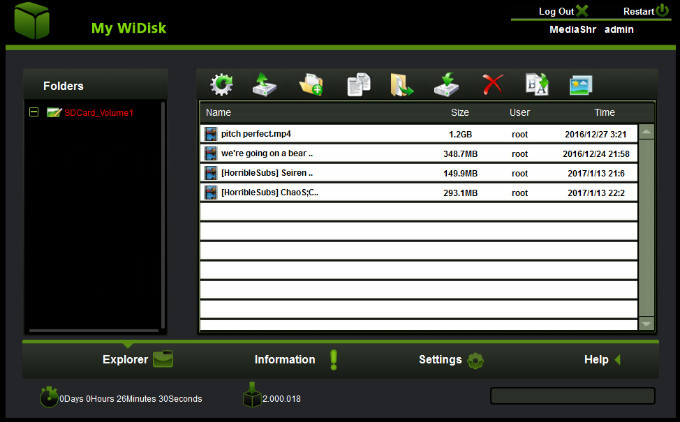Select the file pitch perfect.mp4

(x=256, y=134)
